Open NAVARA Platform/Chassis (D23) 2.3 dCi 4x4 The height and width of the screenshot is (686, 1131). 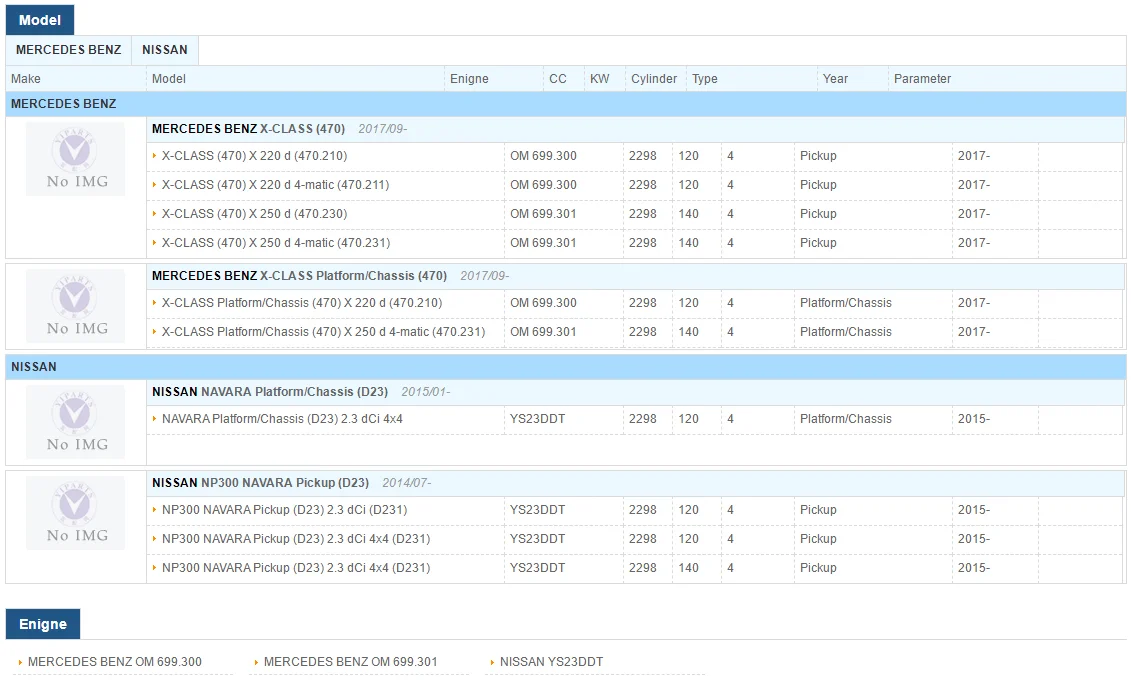tap(282, 418)
